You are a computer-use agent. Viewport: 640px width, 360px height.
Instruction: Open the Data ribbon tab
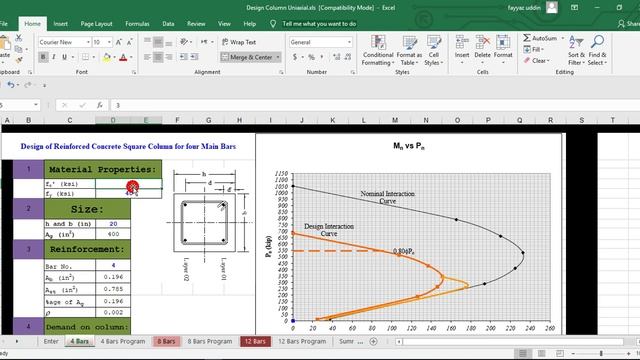point(168,24)
